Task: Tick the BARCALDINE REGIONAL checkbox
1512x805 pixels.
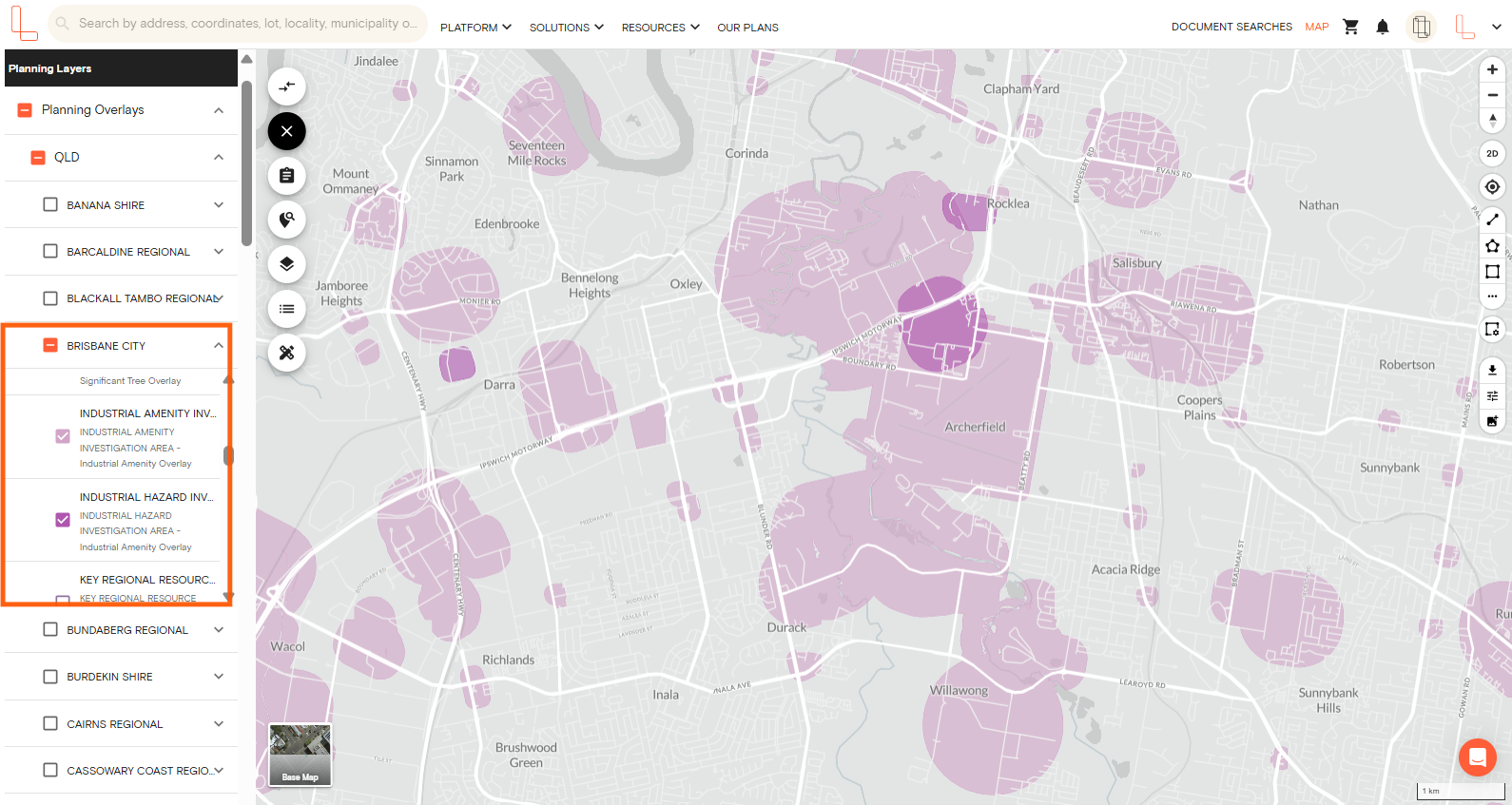Action: click(x=50, y=251)
